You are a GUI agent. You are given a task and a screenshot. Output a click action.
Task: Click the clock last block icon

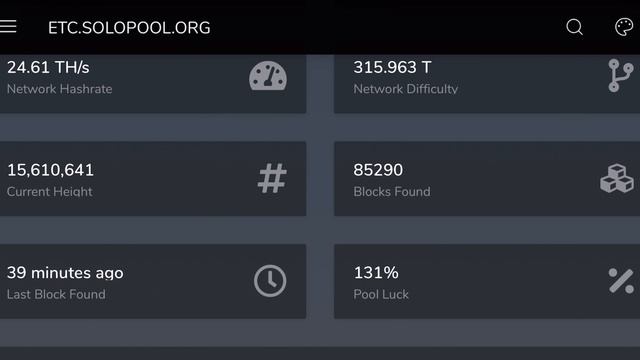pyautogui.click(x=270, y=281)
